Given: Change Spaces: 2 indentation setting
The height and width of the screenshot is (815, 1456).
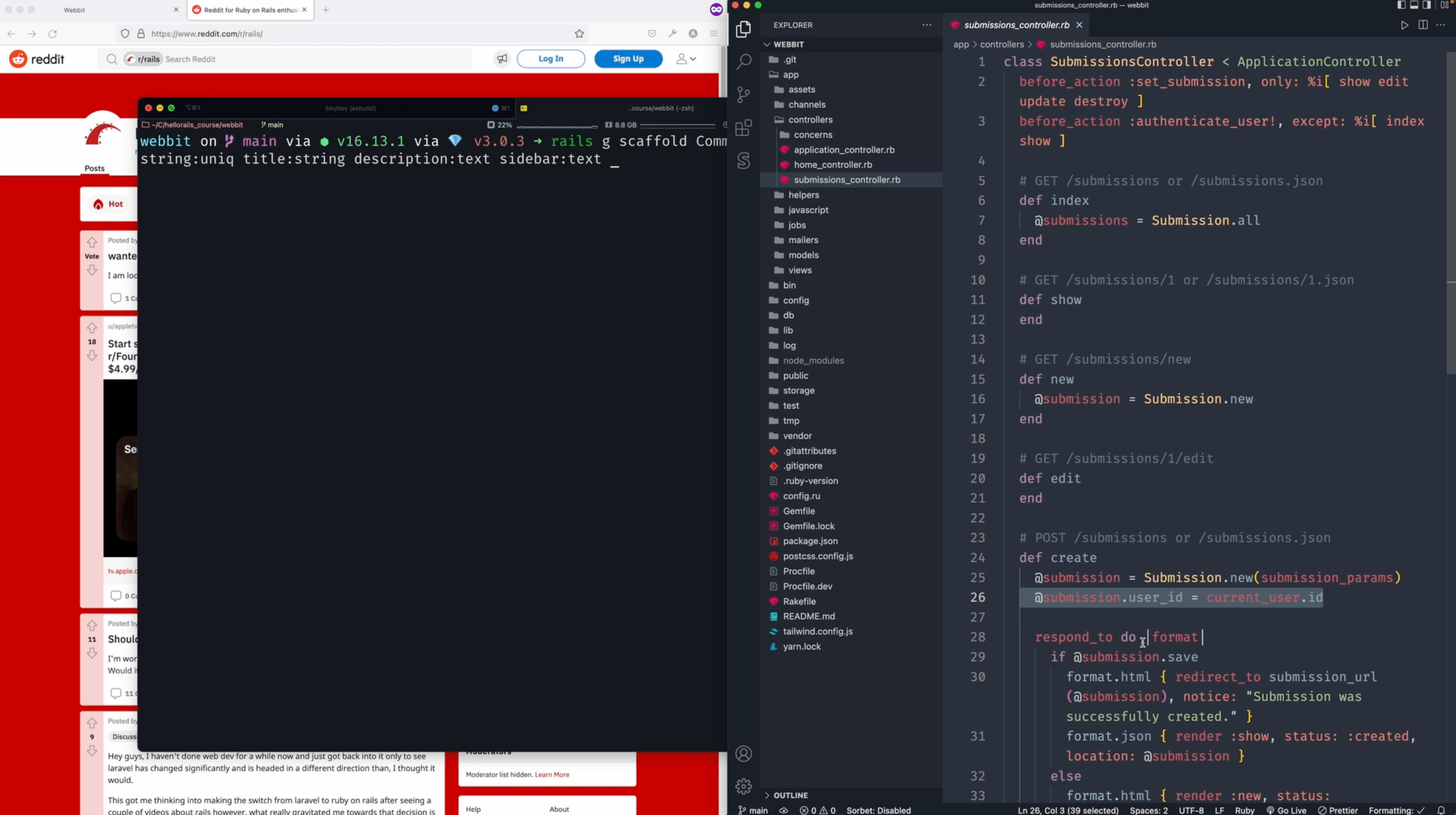Looking at the screenshot, I should [x=1149, y=810].
